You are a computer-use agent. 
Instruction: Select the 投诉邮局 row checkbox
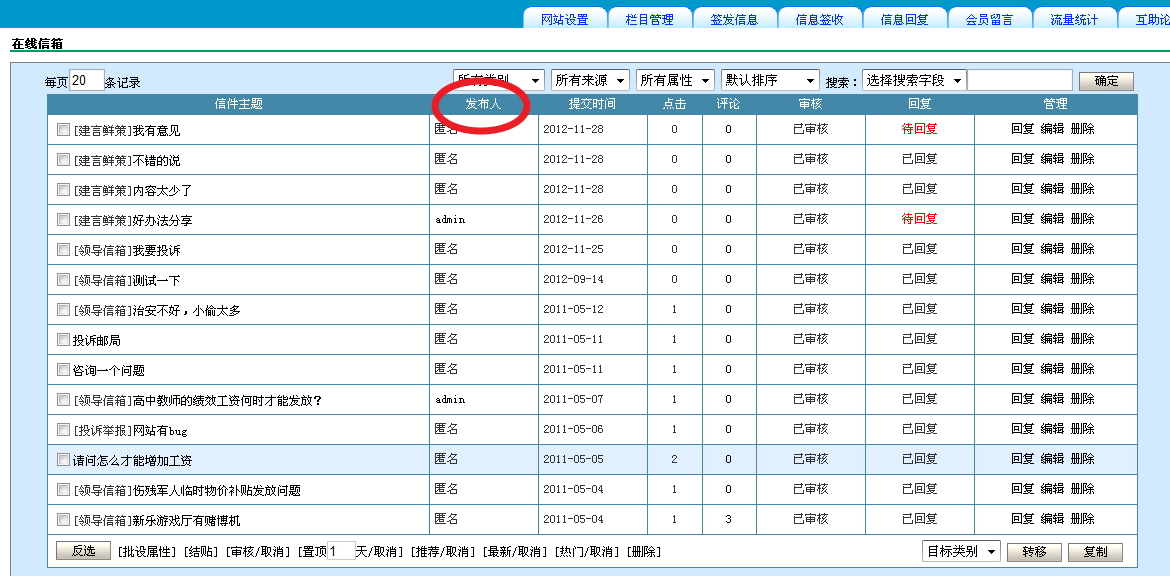click(x=64, y=340)
